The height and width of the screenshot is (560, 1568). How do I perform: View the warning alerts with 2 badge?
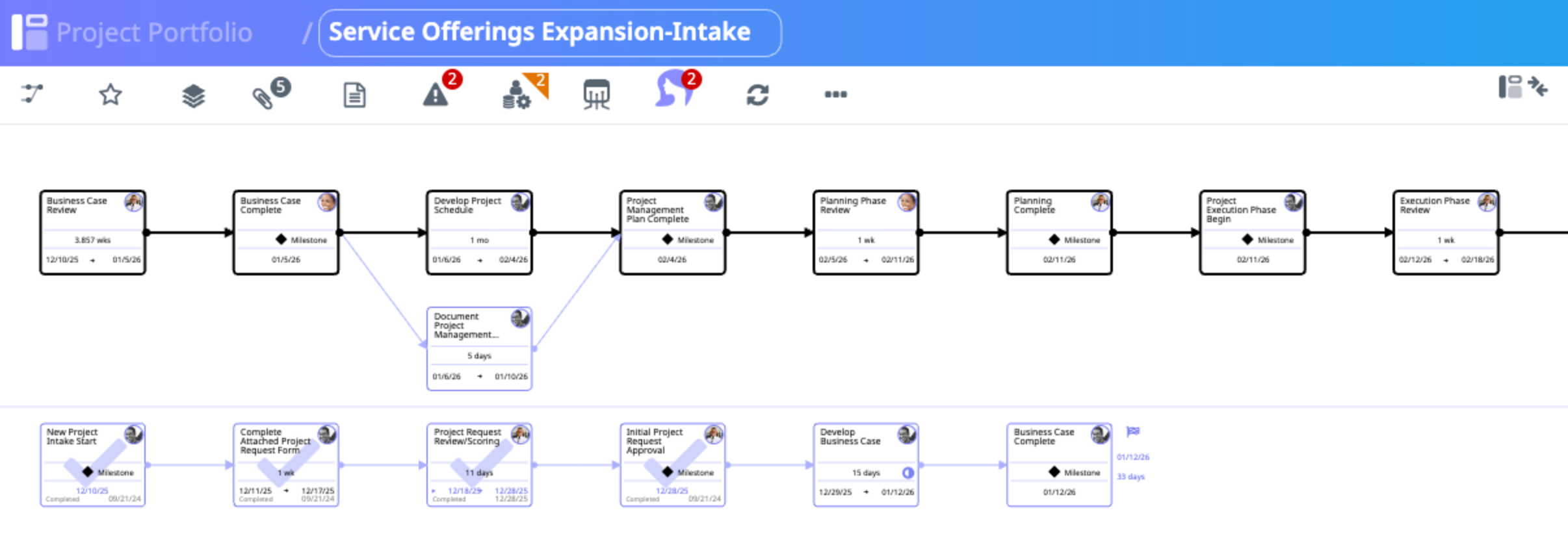click(x=436, y=95)
